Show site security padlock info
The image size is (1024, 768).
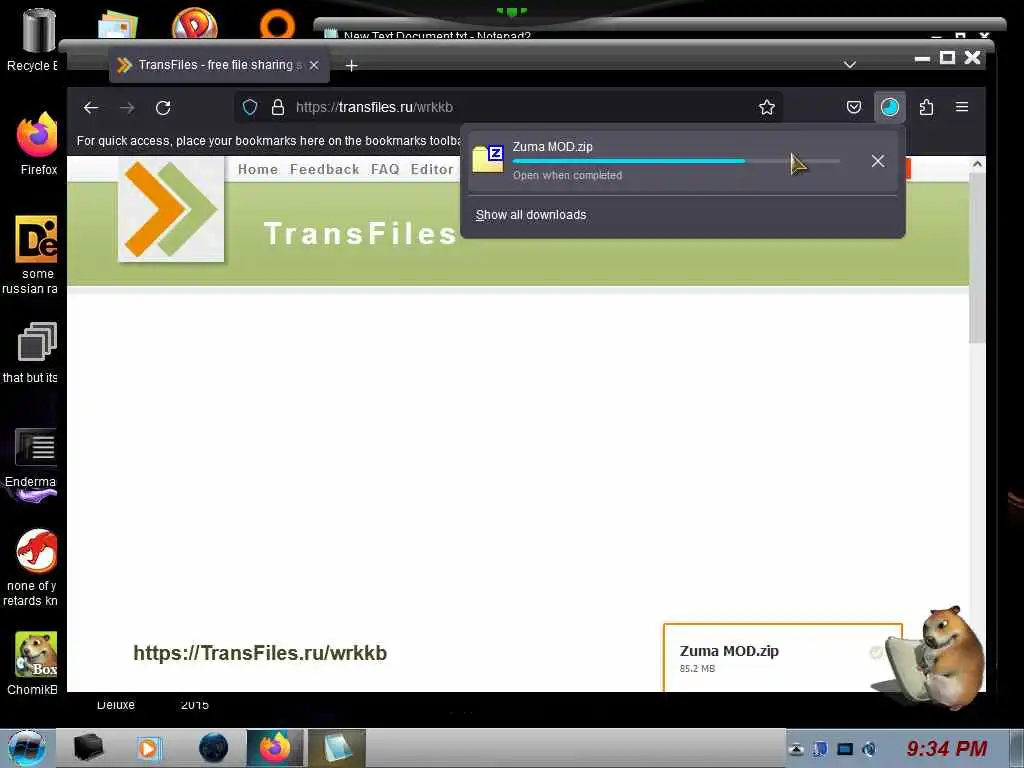click(x=278, y=107)
